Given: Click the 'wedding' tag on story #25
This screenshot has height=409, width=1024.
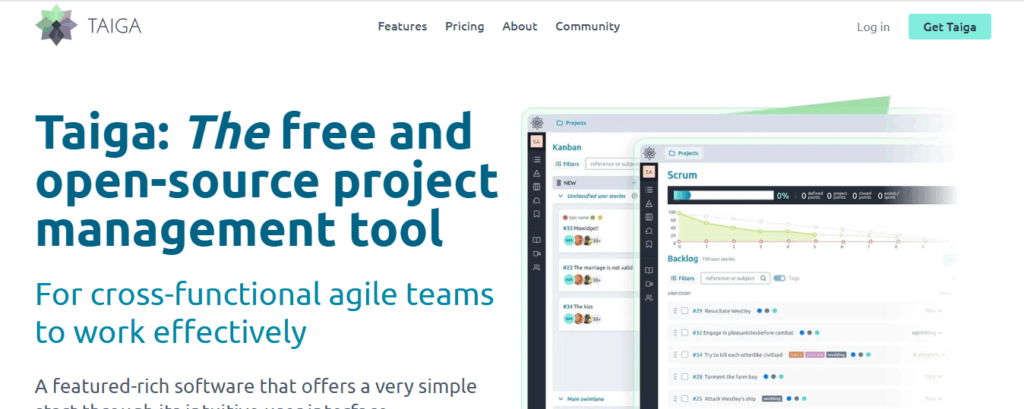Looking at the screenshot, I should (772, 399).
